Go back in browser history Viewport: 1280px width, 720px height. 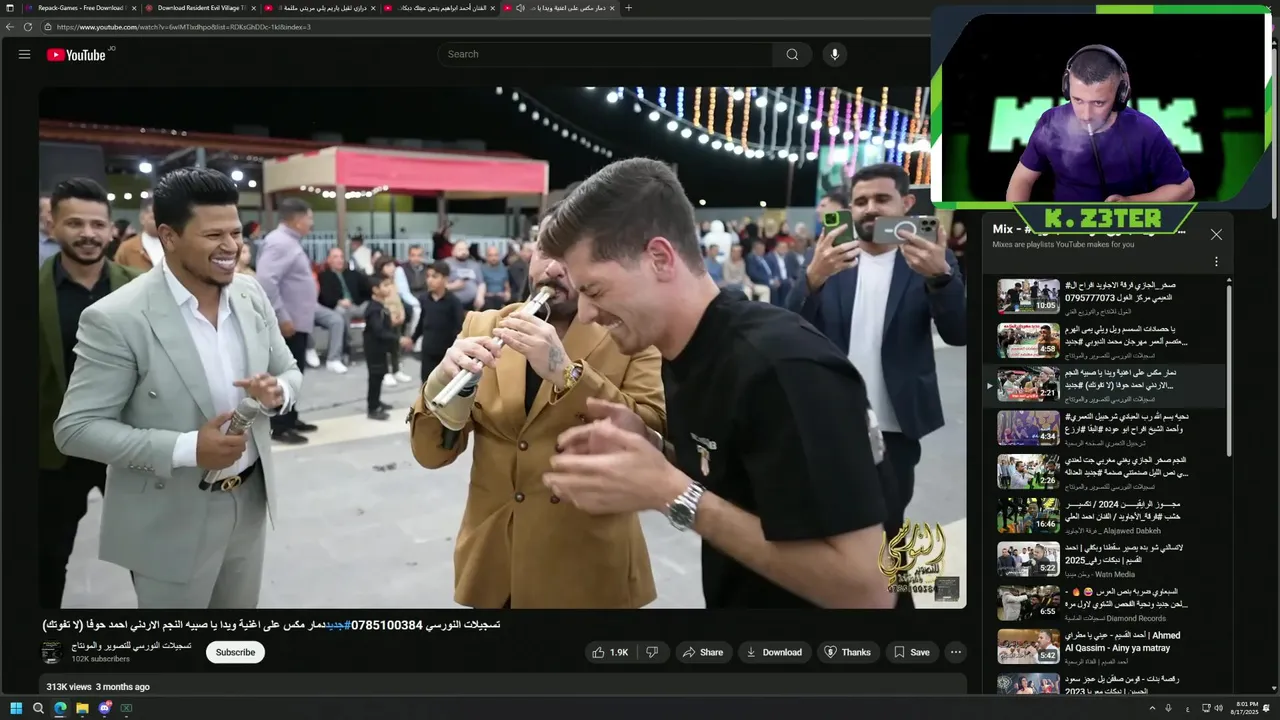click(10, 27)
